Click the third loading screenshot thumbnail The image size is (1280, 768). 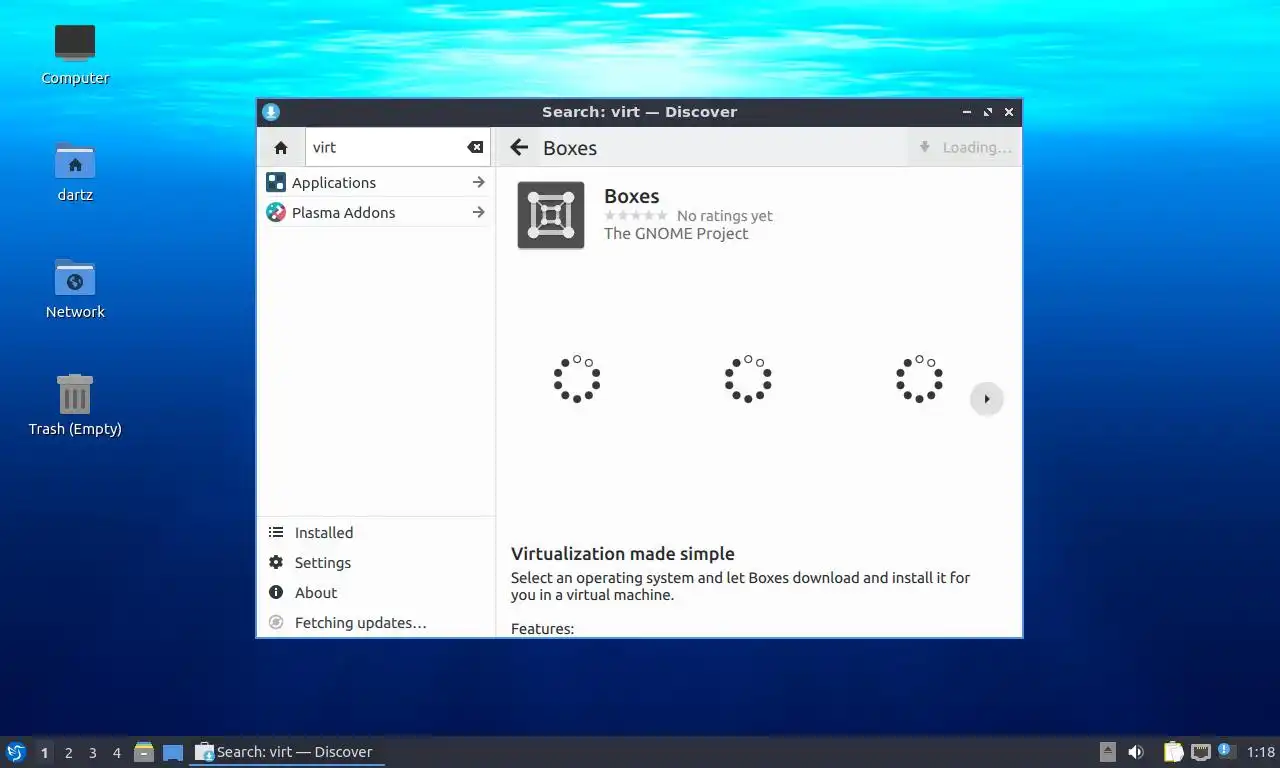919,379
